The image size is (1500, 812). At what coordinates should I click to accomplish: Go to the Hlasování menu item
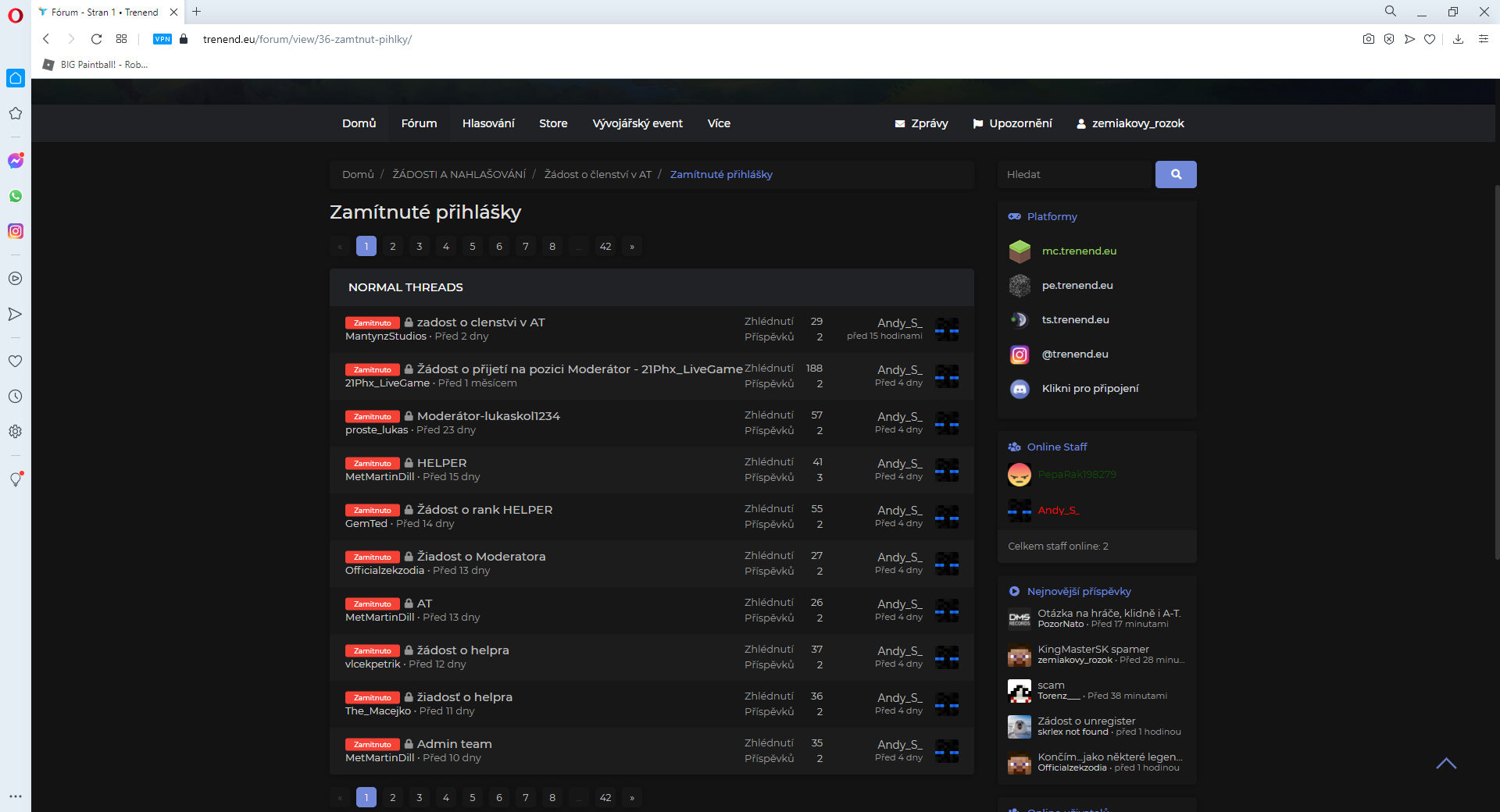point(488,123)
